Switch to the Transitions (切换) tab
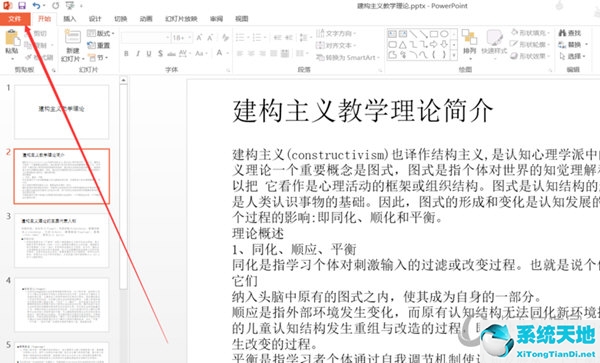Image resolution: width=600 pixels, height=363 pixels. coord(121,19)
